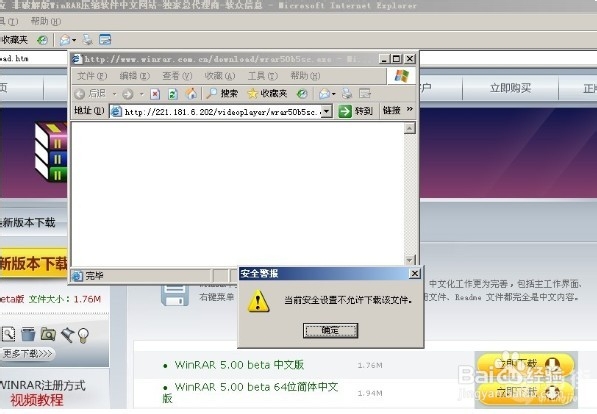Click 视频教程 link in sidebar
The image size is (597, 414).
coord(37,400)
